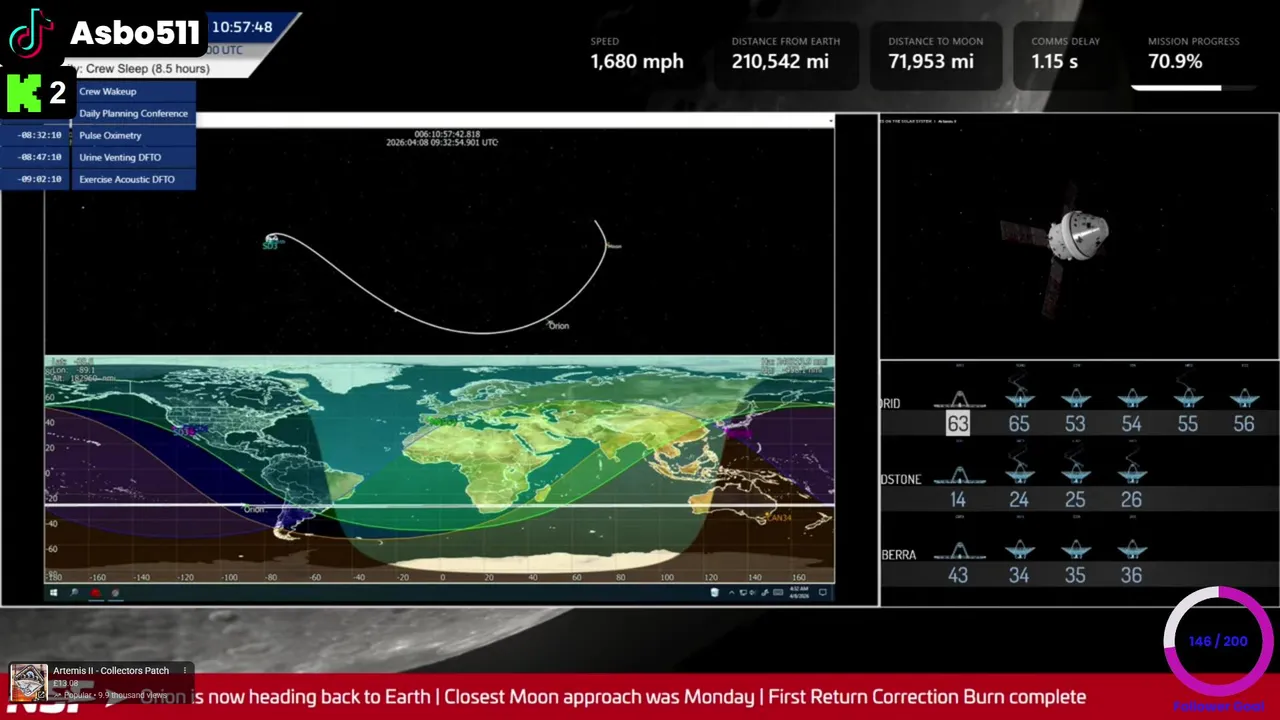
Task: Select the Exercise Acoustic DFTO row
Action: (x=133, y=180)
